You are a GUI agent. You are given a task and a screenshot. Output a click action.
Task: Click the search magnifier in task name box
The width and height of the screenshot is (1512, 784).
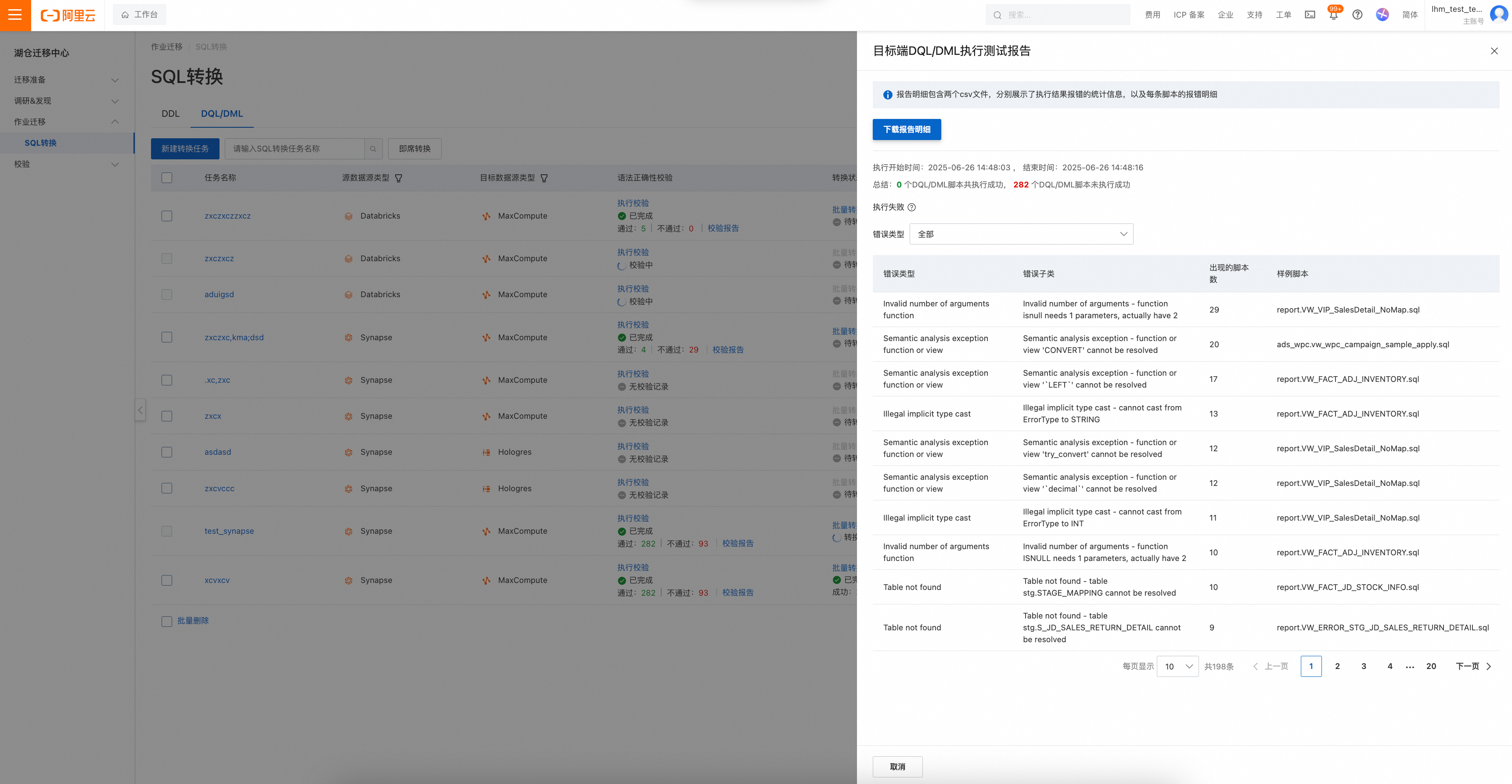pos(373,149)
